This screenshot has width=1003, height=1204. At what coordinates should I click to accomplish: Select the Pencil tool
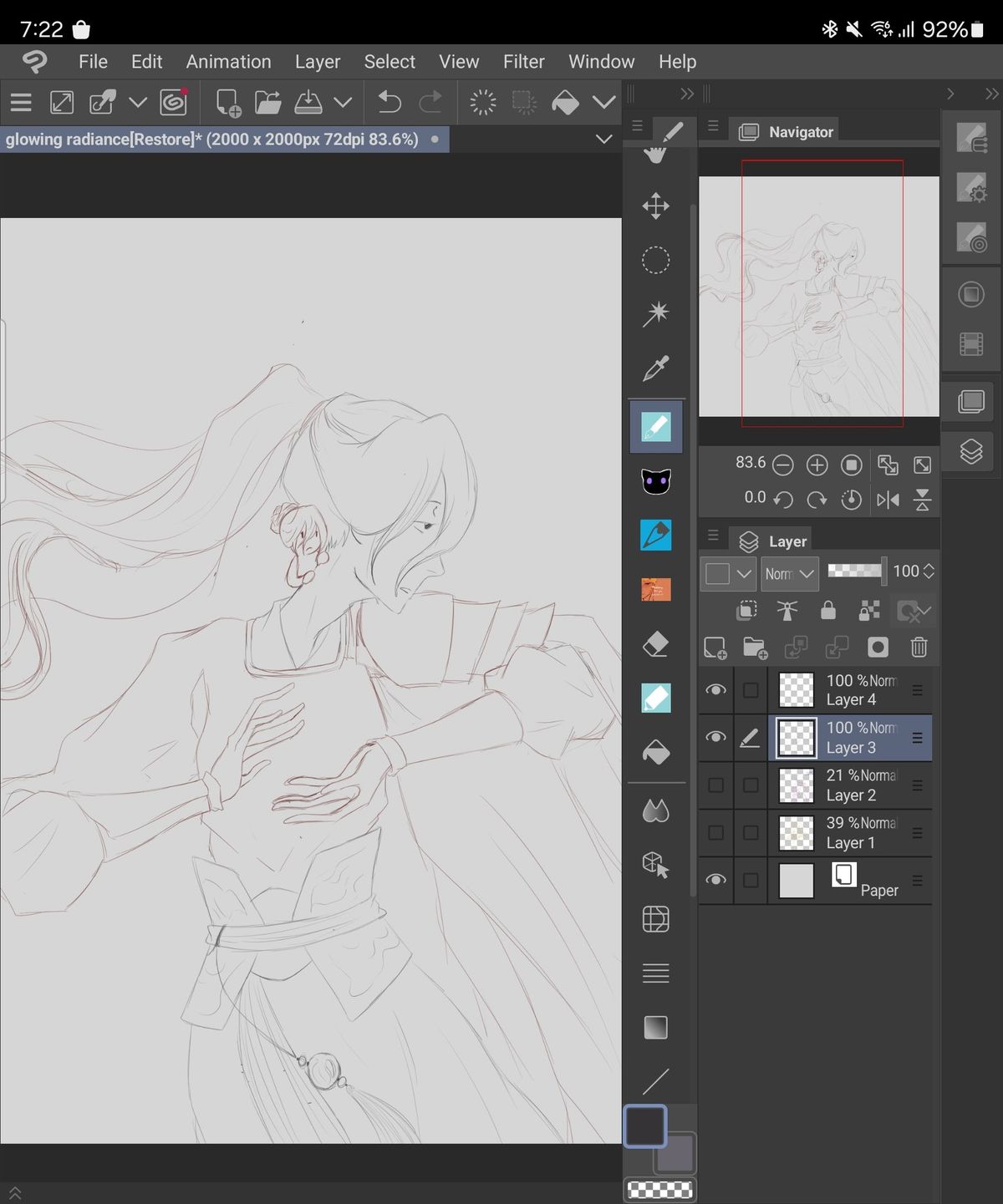coord(655,426)
